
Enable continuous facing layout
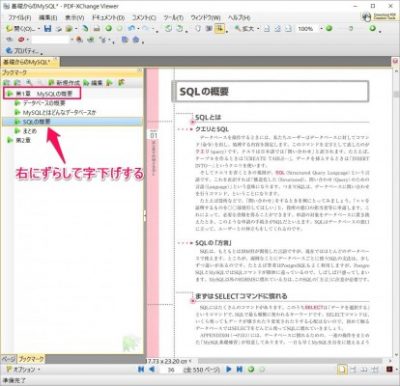(375, 369)
